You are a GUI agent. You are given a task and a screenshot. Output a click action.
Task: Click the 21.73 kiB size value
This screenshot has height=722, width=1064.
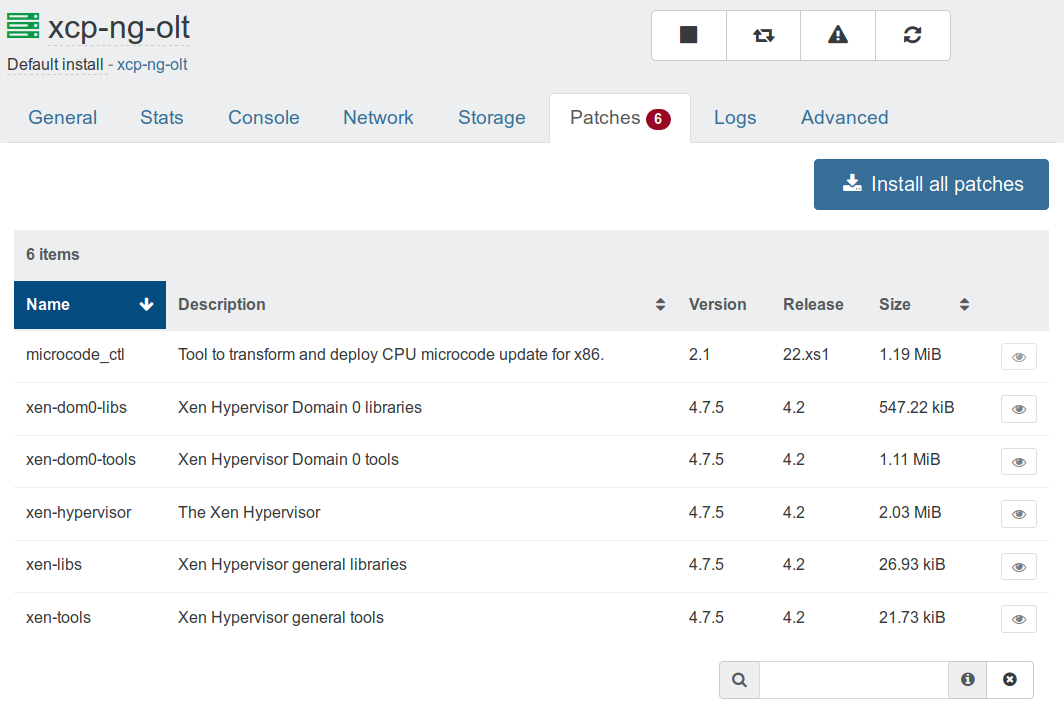click(912, 618)
